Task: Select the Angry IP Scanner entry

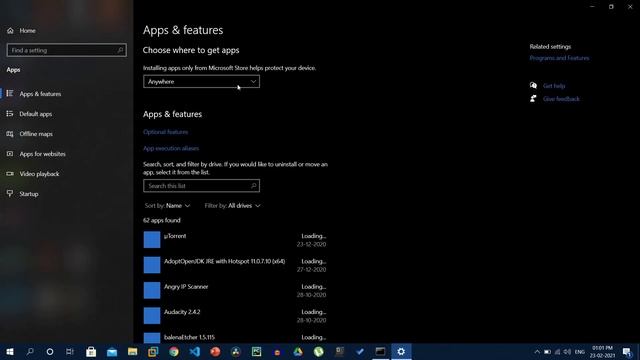Action: [x=235, y=291]
